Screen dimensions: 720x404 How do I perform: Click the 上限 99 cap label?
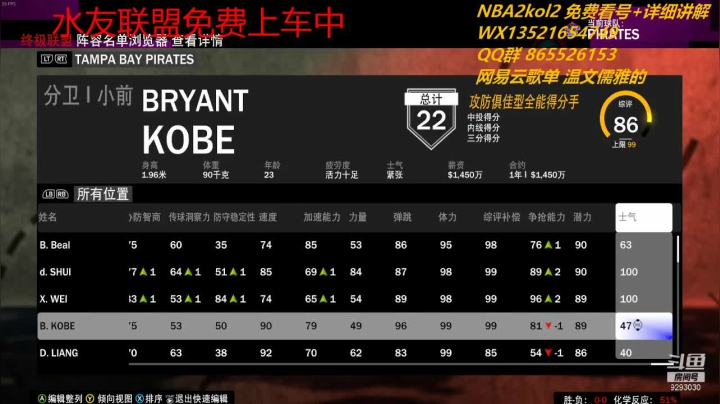[x=624, y=145]
